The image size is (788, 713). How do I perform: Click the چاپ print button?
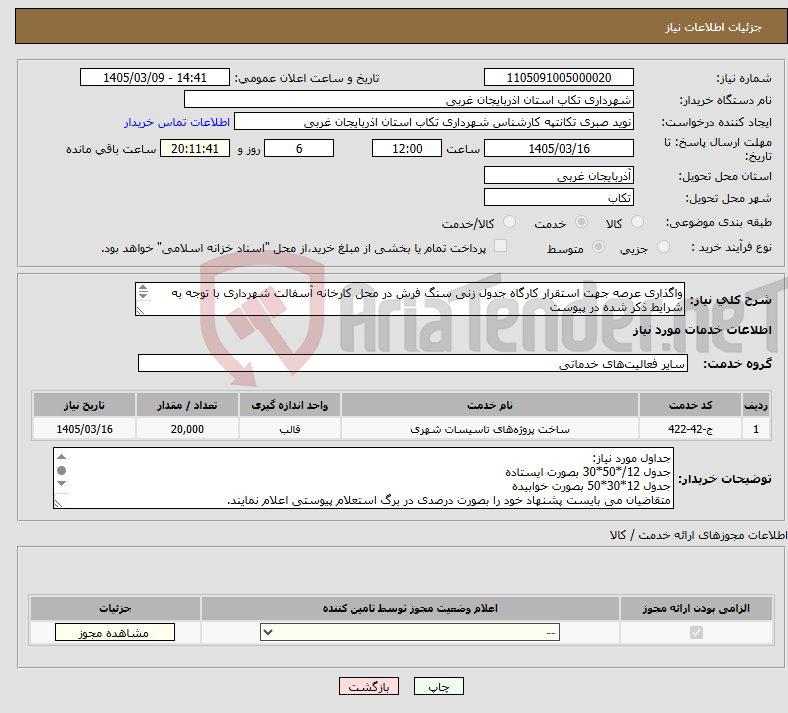[x=439, y=686]
